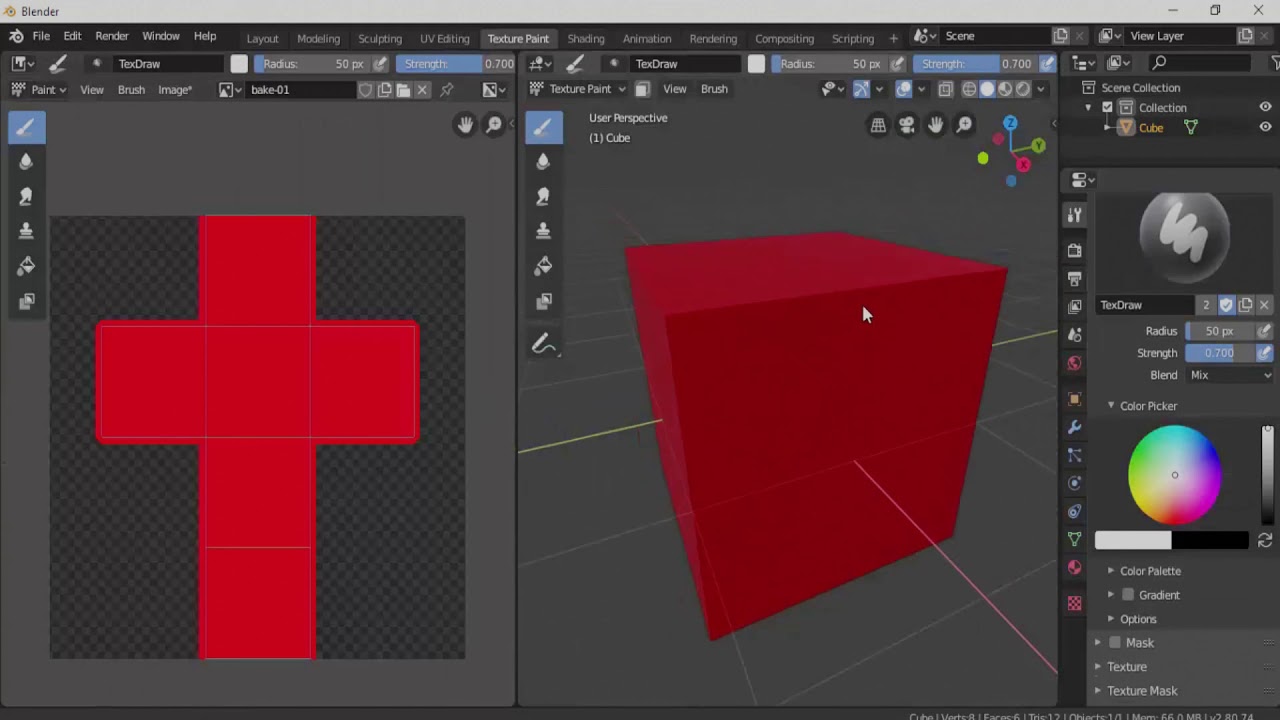Select the Fill tool in image editor

[26, 266]
